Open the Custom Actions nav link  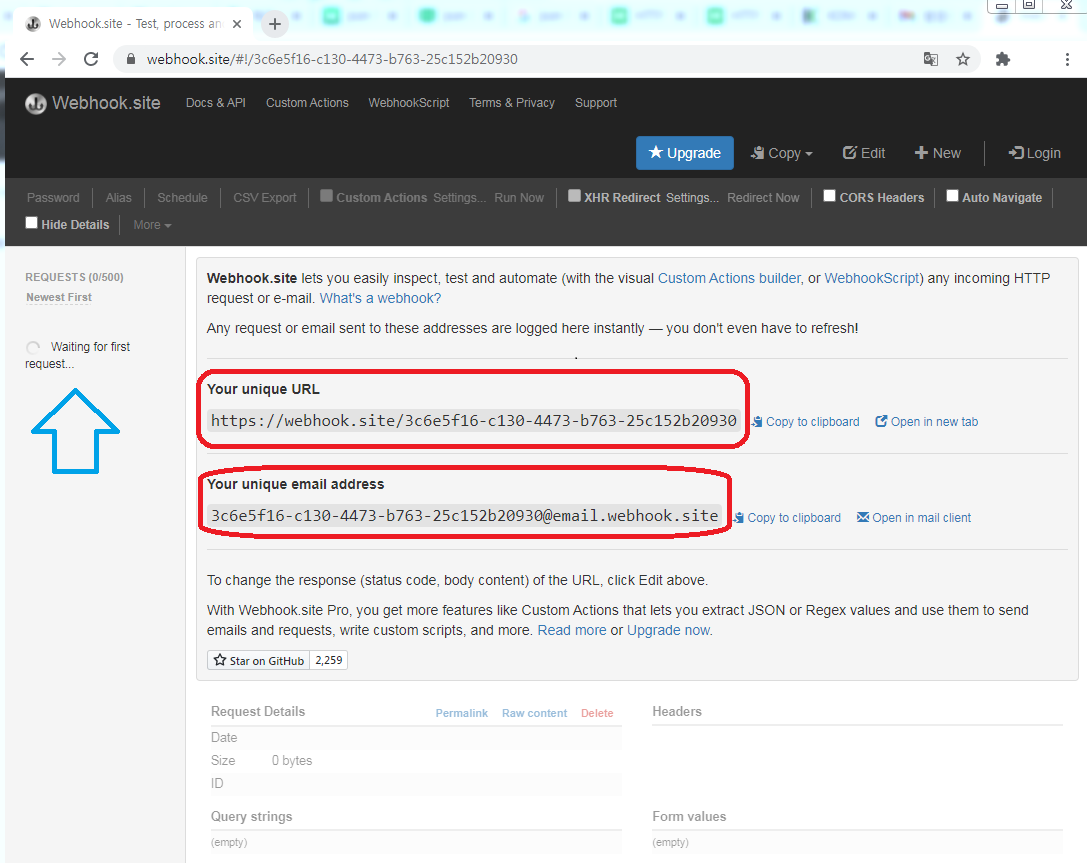[x=307, y=103]
